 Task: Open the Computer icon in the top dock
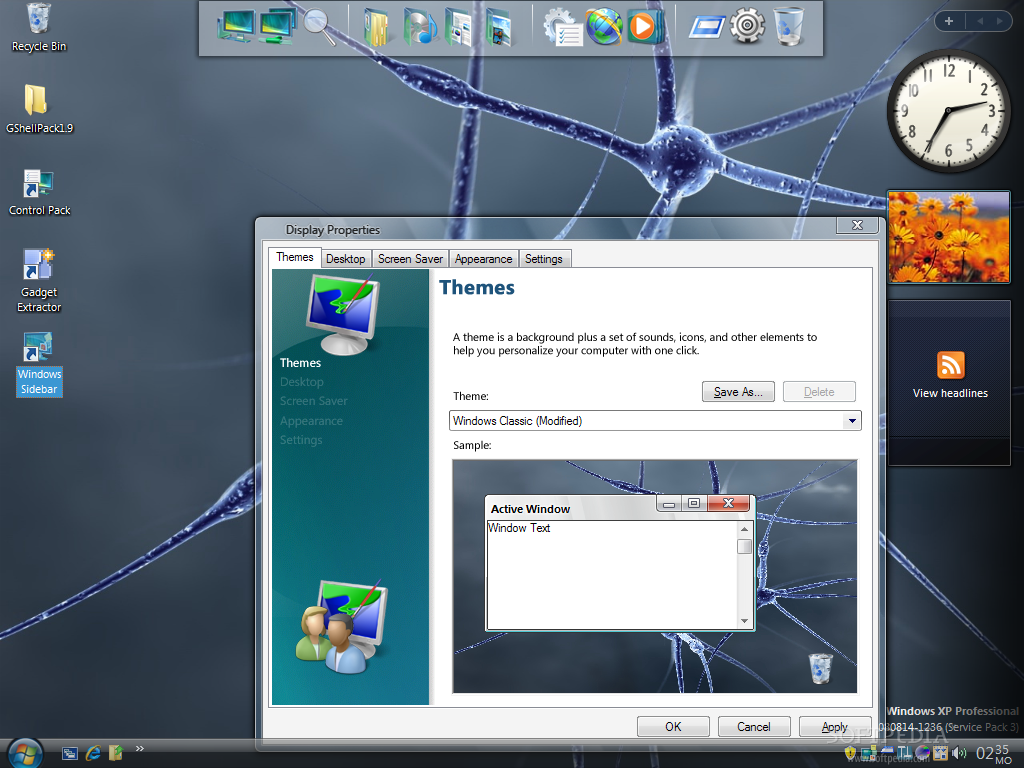coord(235,27)
